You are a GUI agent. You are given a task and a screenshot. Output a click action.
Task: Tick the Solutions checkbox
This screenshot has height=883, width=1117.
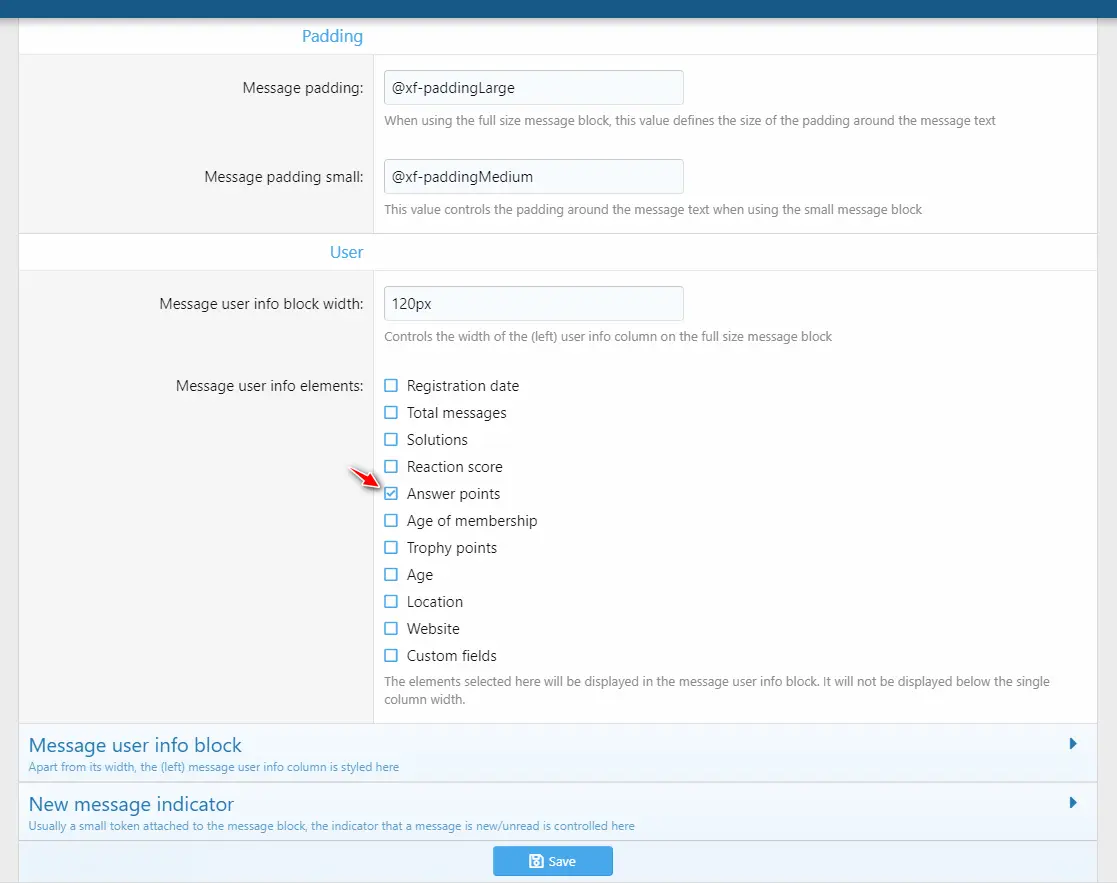(x=391, y=439)
